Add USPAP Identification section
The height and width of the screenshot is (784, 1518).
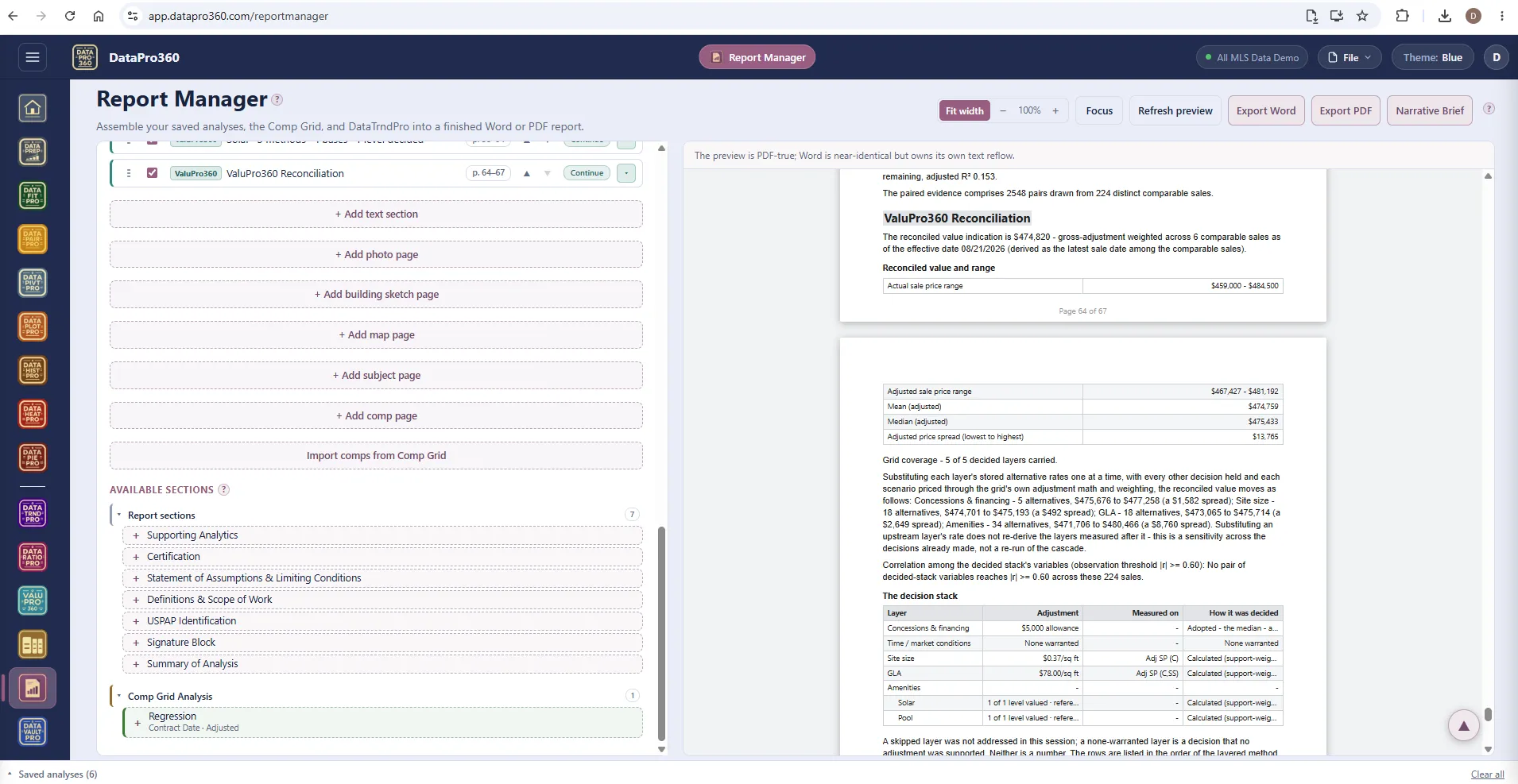(x=382, y=621)
